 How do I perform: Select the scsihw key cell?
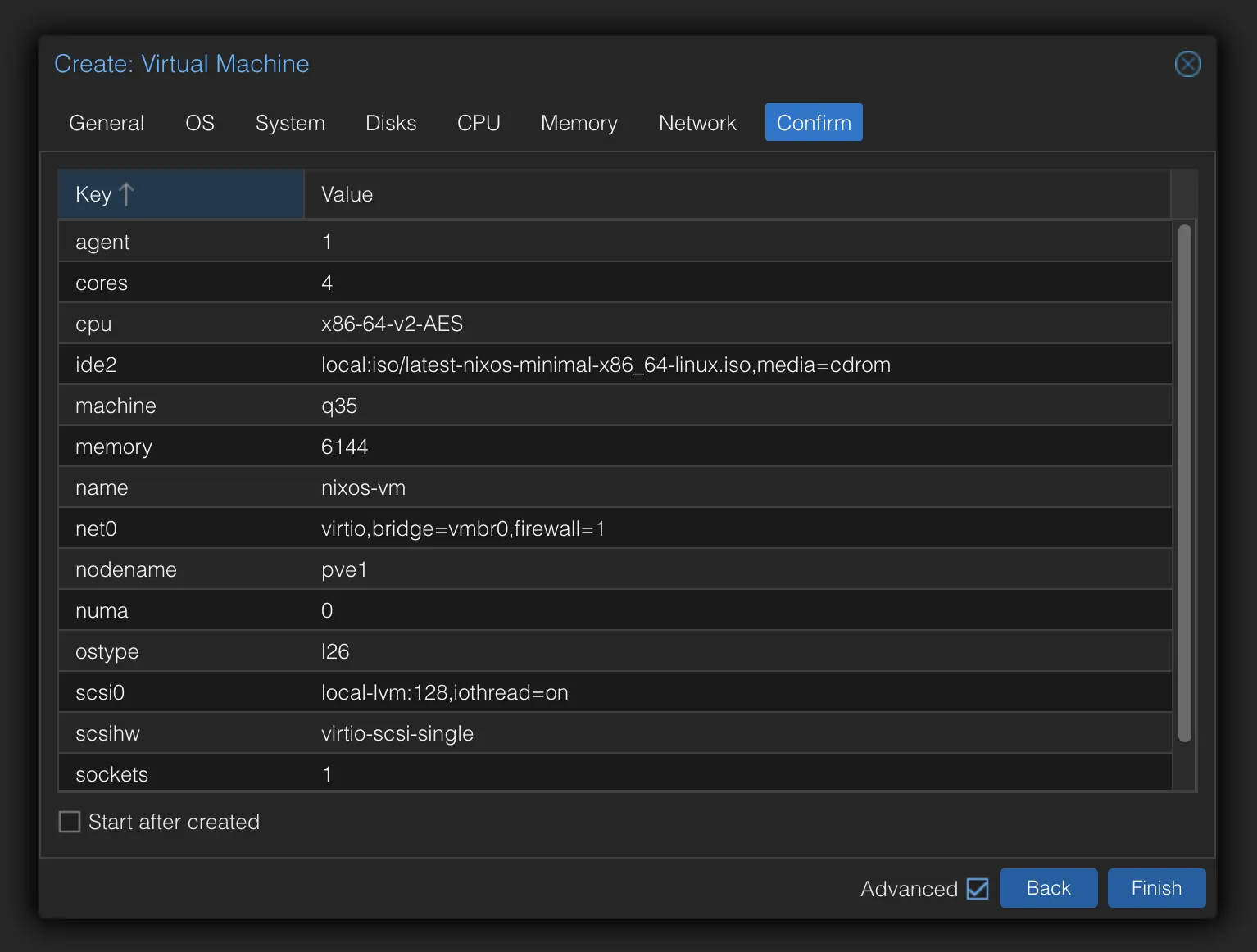(181, 733)
